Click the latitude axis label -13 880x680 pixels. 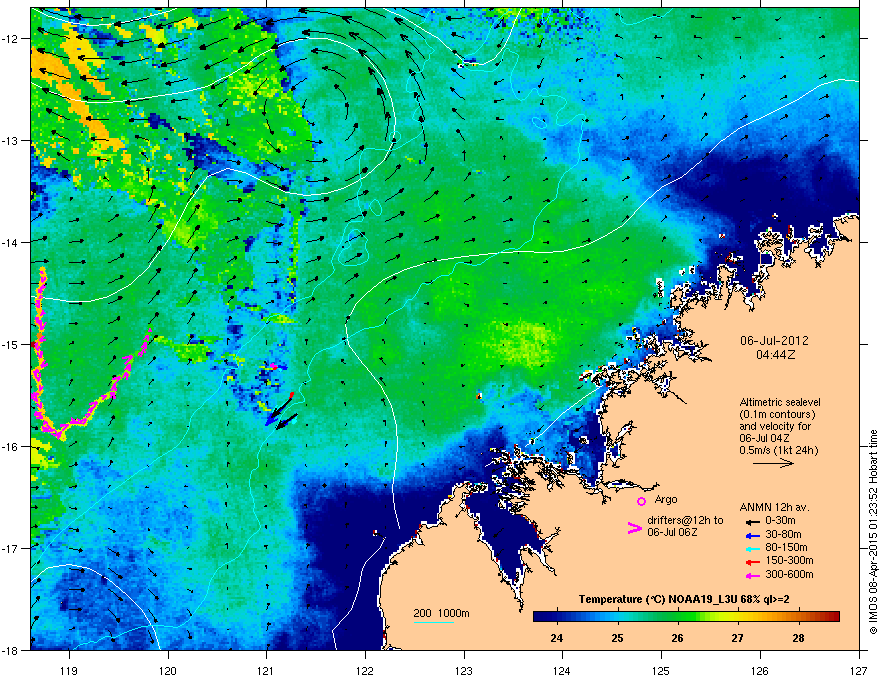(10, 141)
